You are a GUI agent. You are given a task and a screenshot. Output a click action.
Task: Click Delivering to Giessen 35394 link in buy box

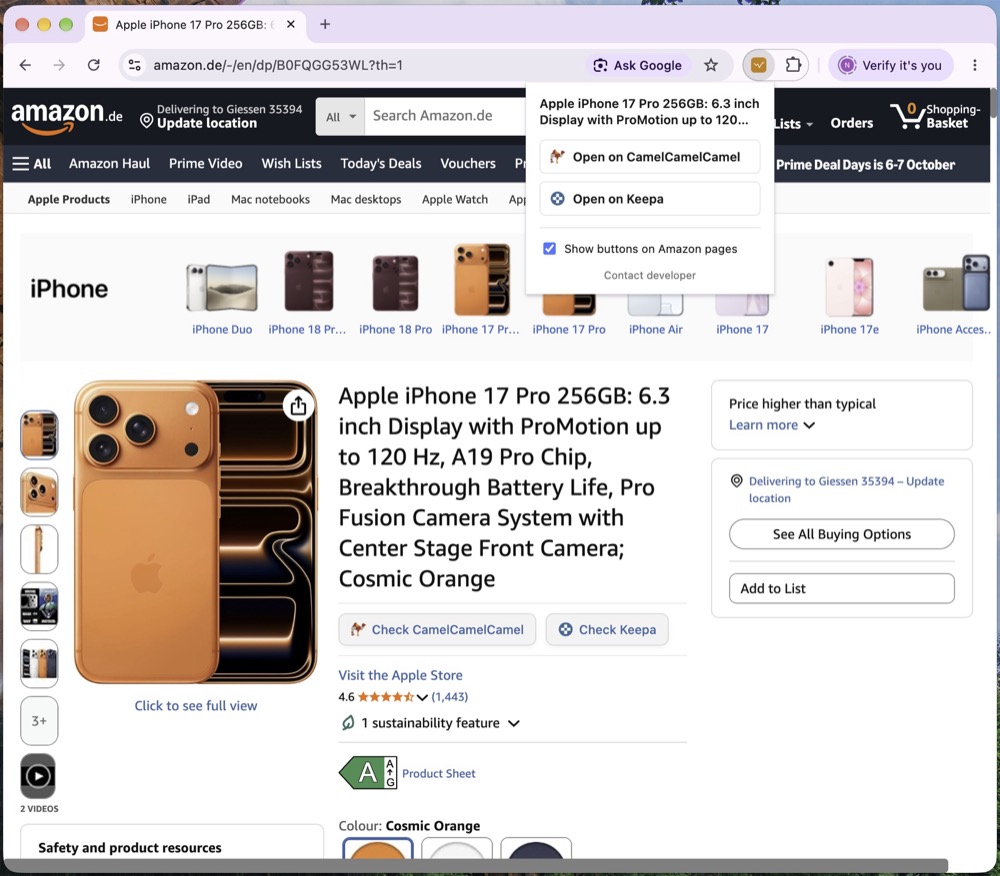tap(846, 490)
